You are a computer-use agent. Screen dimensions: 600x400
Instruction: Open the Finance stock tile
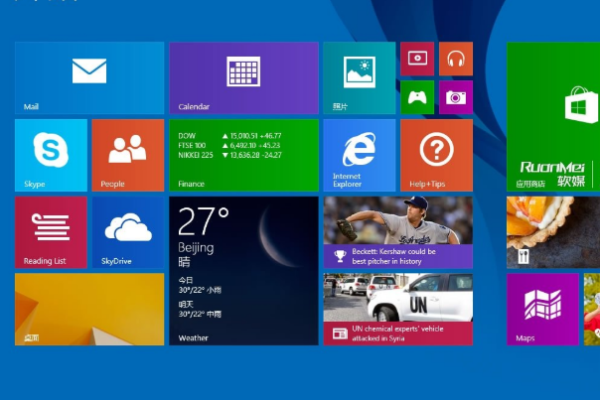point(244,155)
